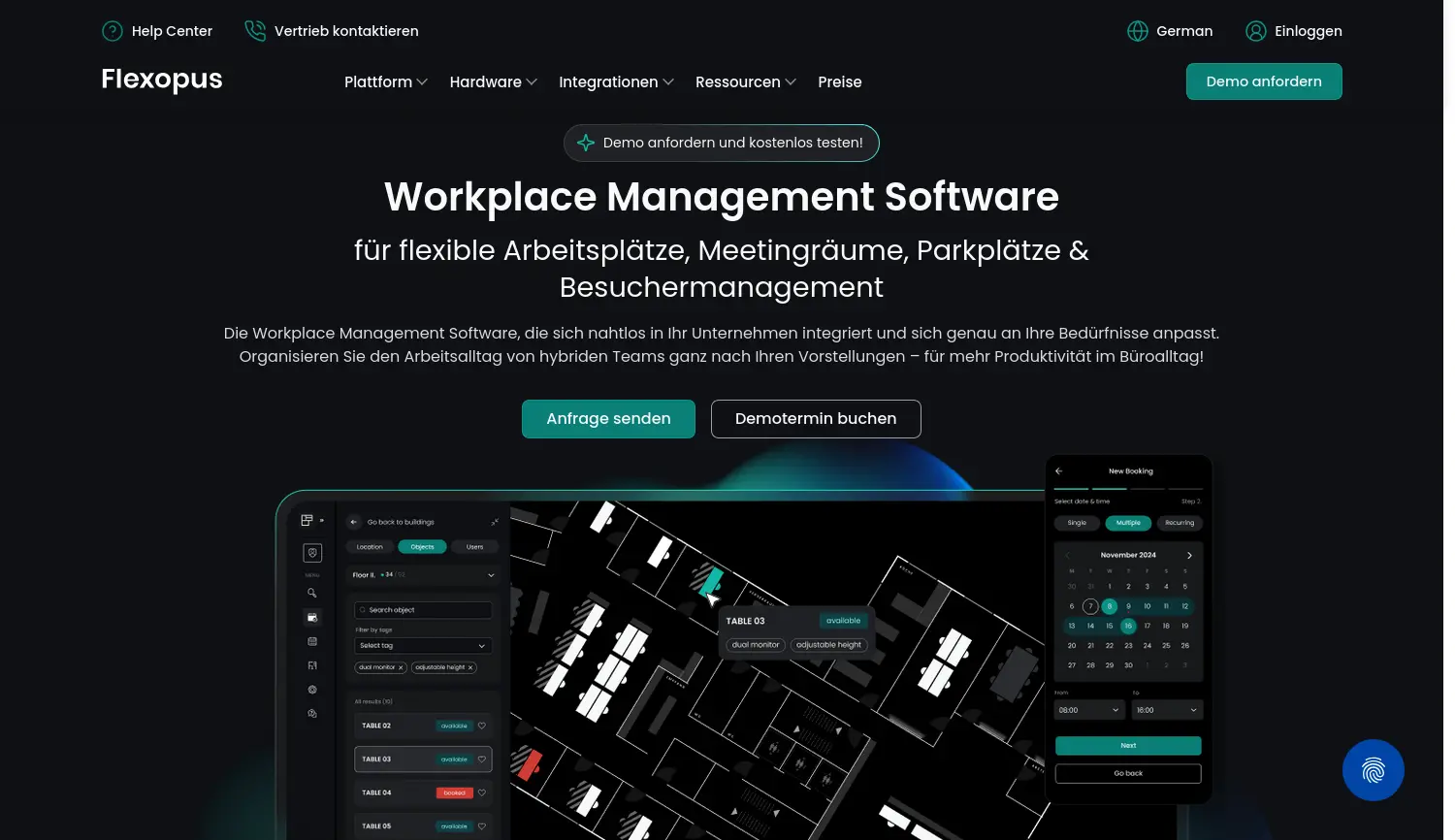Viewport: 1455px width, 840px height.
Task: Click the phone icon beside 'Vertrieb kontaktieren'
Action: [255, 30]
